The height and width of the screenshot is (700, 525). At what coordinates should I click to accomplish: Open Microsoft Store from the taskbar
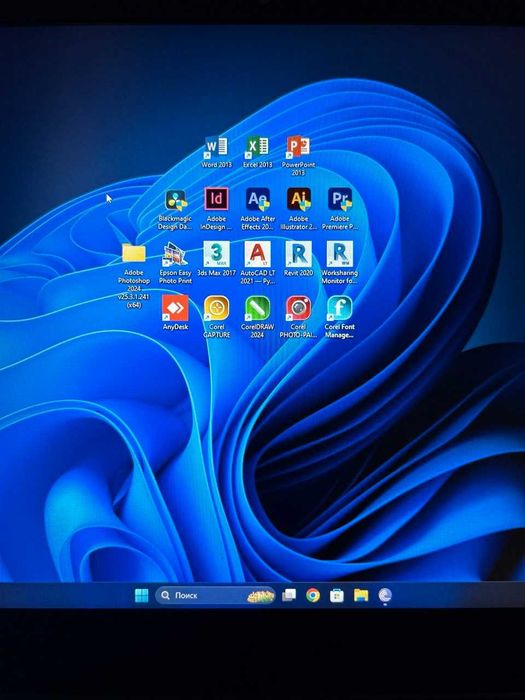(x=337, y=595)
